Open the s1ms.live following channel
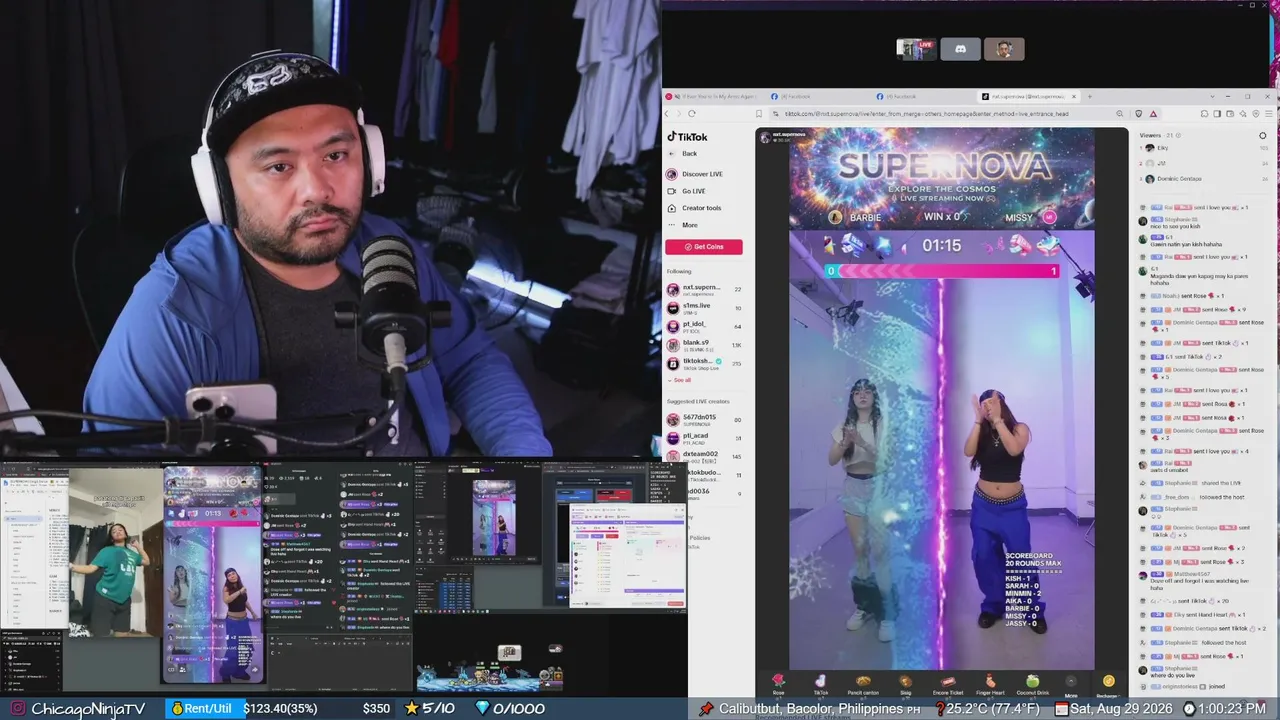This screenshot has height=720, width=1280. 704,308
